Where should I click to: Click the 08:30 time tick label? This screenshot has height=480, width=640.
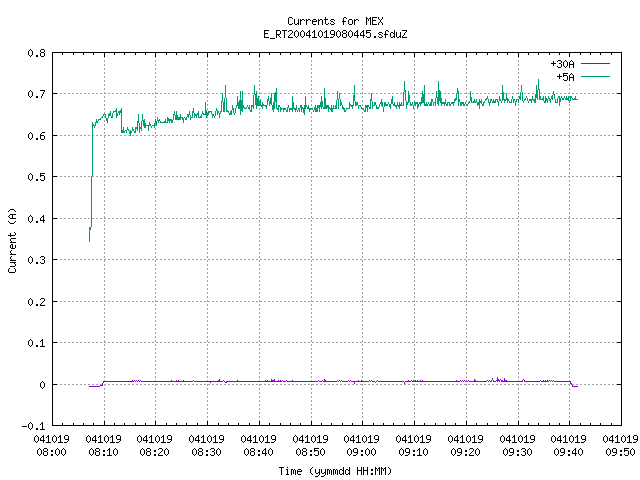click(207, 452)
